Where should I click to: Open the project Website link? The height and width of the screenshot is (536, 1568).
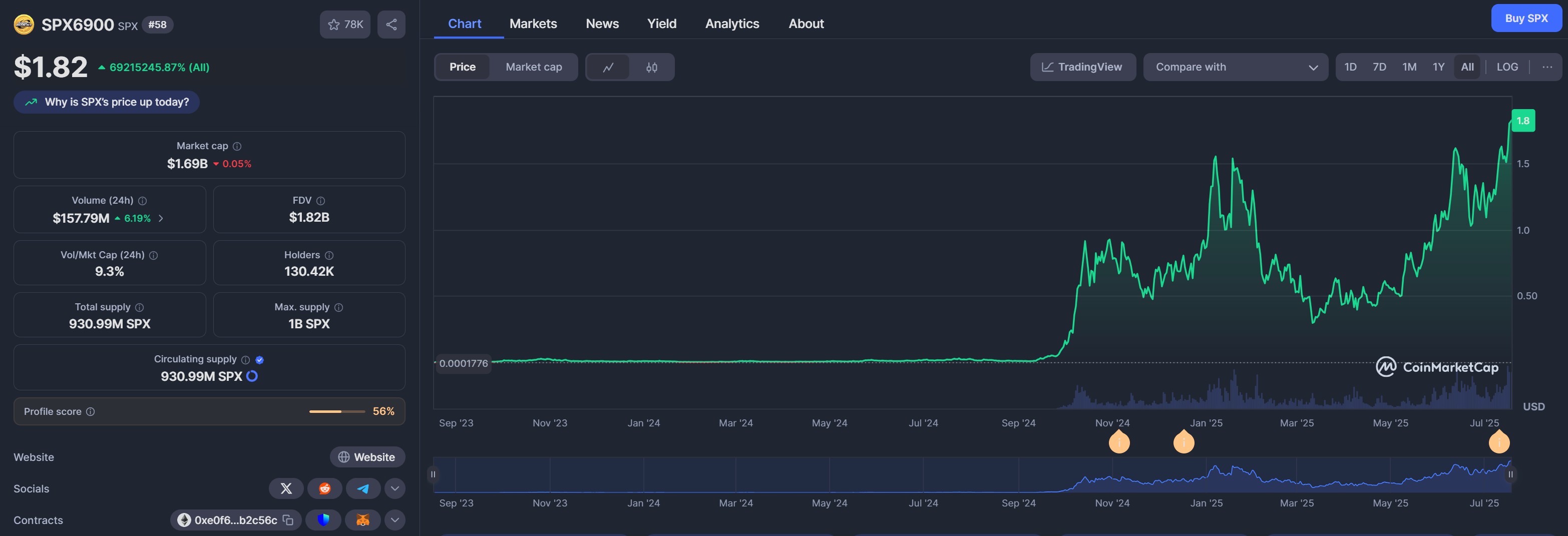(x=367, y=457)
